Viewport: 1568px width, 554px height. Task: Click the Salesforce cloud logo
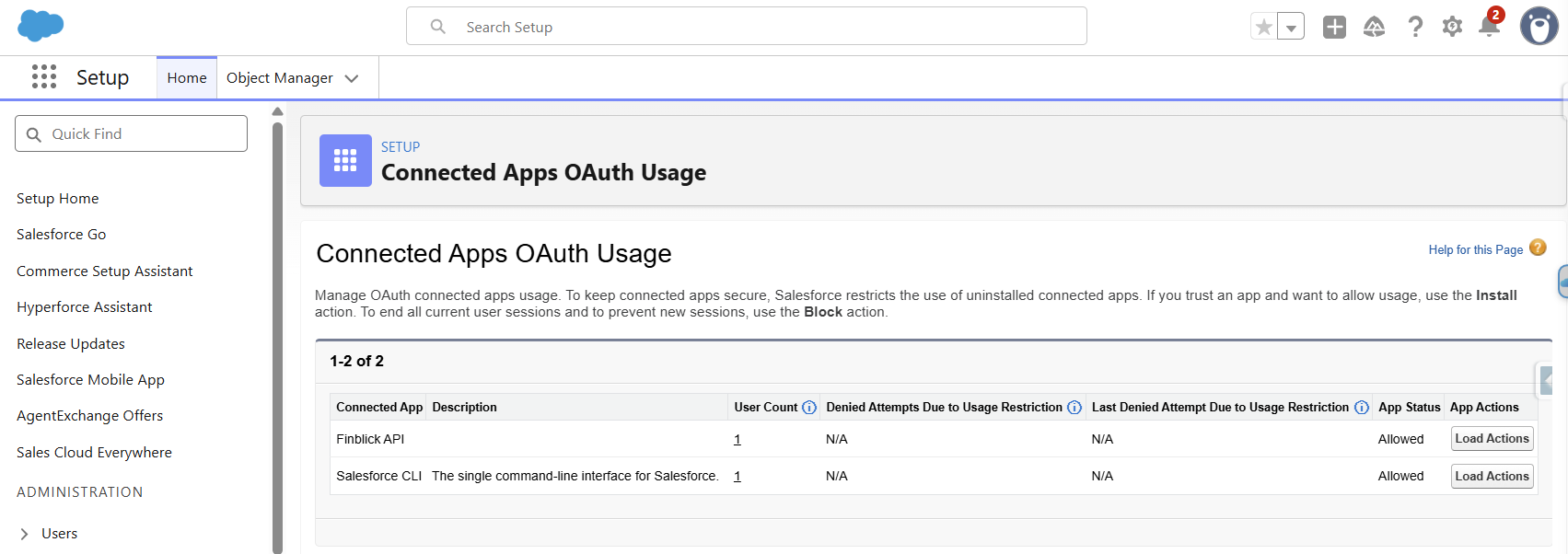41,26
